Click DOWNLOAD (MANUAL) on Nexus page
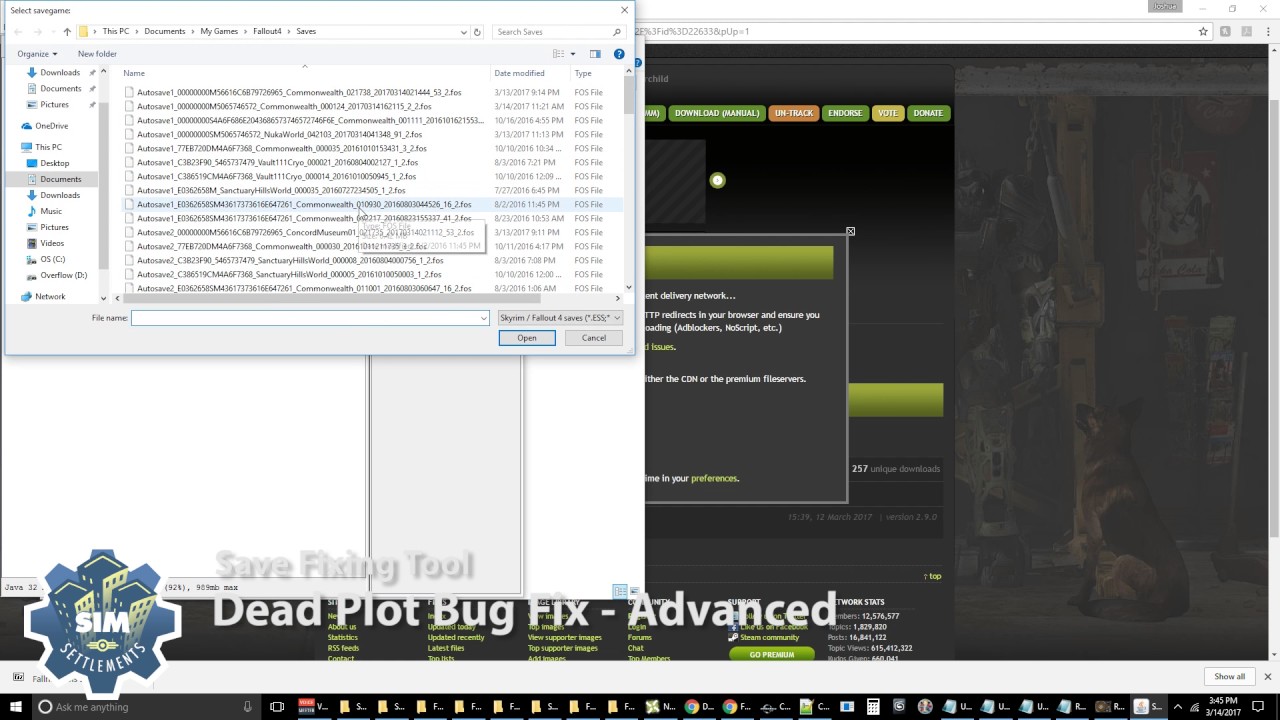This screenshot has width=1280, height=720. pyautogui.click(x=716, y=113)
